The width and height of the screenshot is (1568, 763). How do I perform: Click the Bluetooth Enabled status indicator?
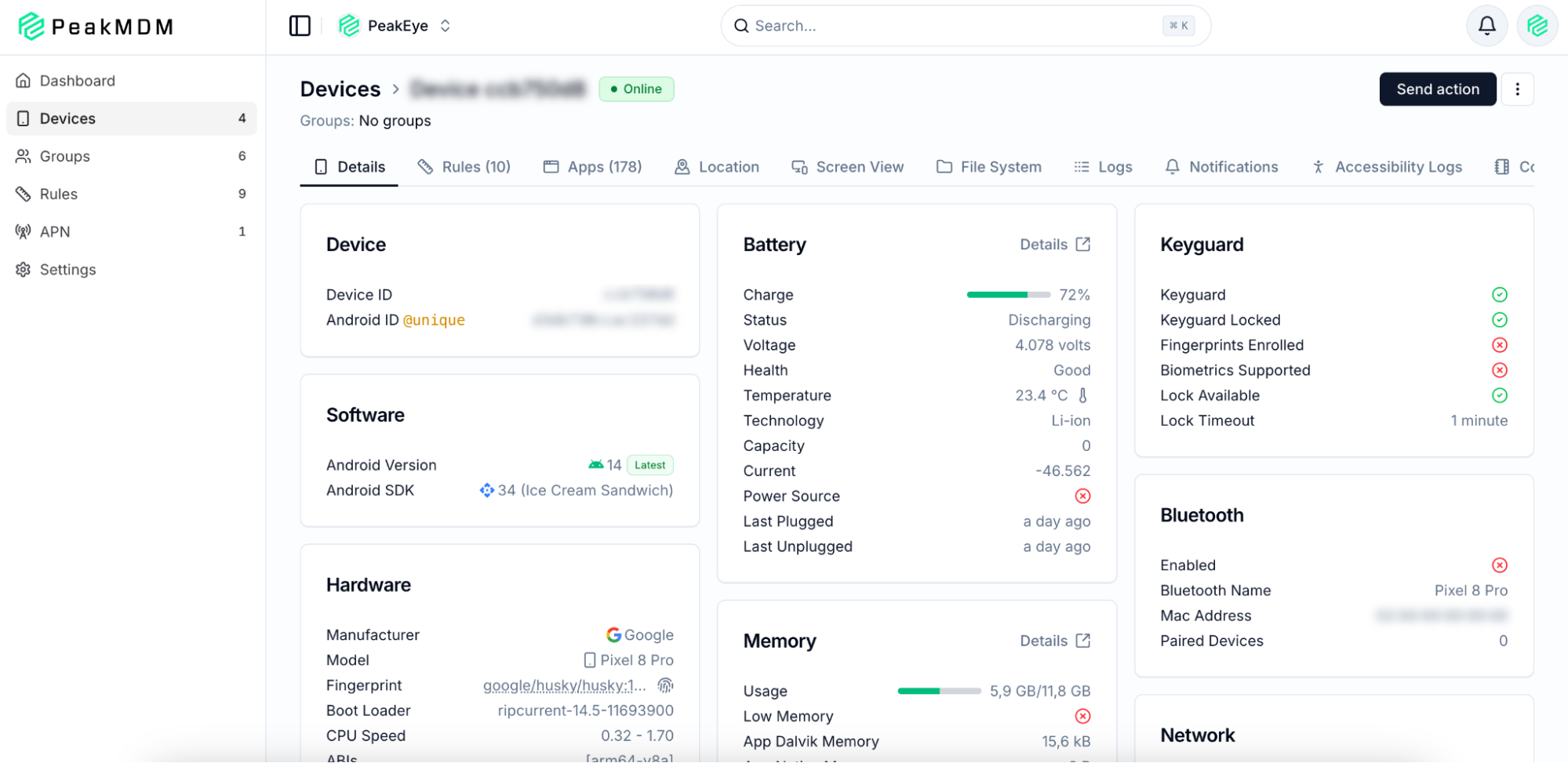click(x=1499, y=565)
